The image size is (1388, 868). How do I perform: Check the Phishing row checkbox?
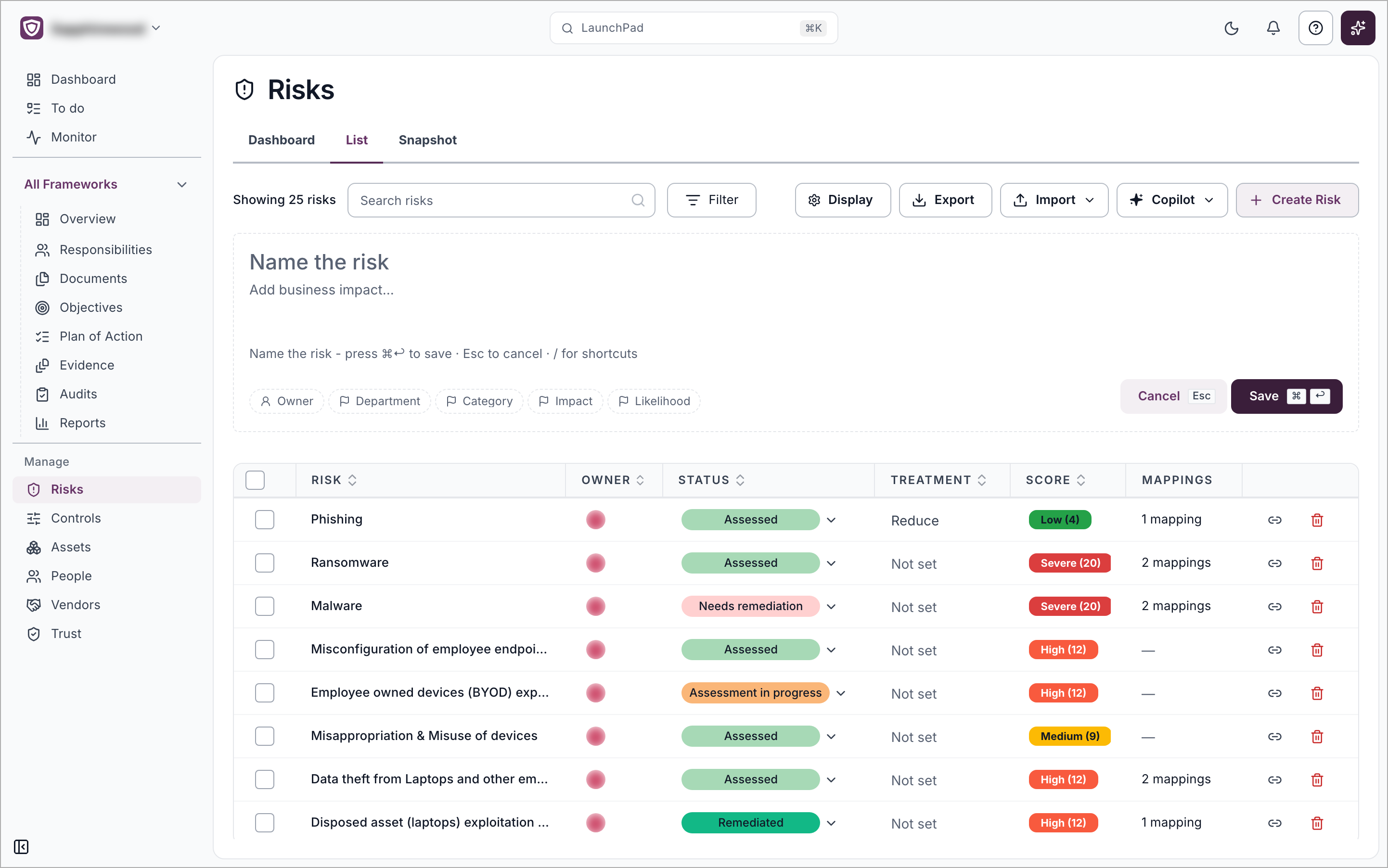coord(264,520)
